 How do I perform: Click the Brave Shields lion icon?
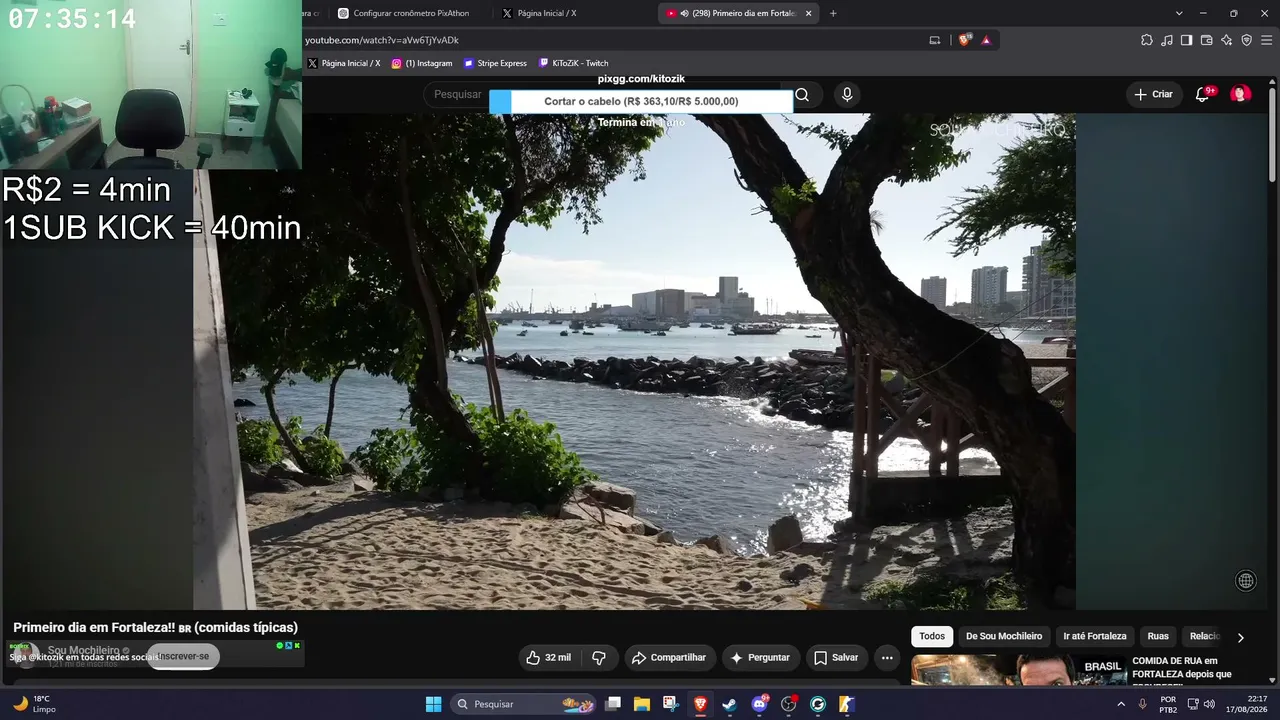[x=964, y=40]
